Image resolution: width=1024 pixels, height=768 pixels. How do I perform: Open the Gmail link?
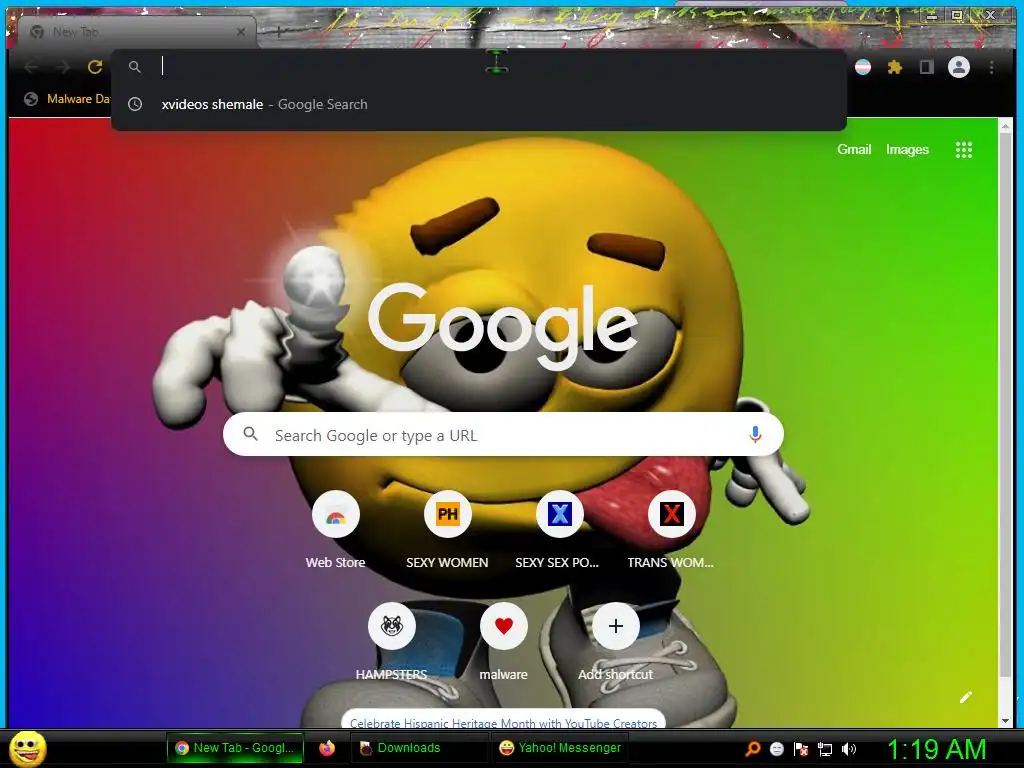point(854,150)
